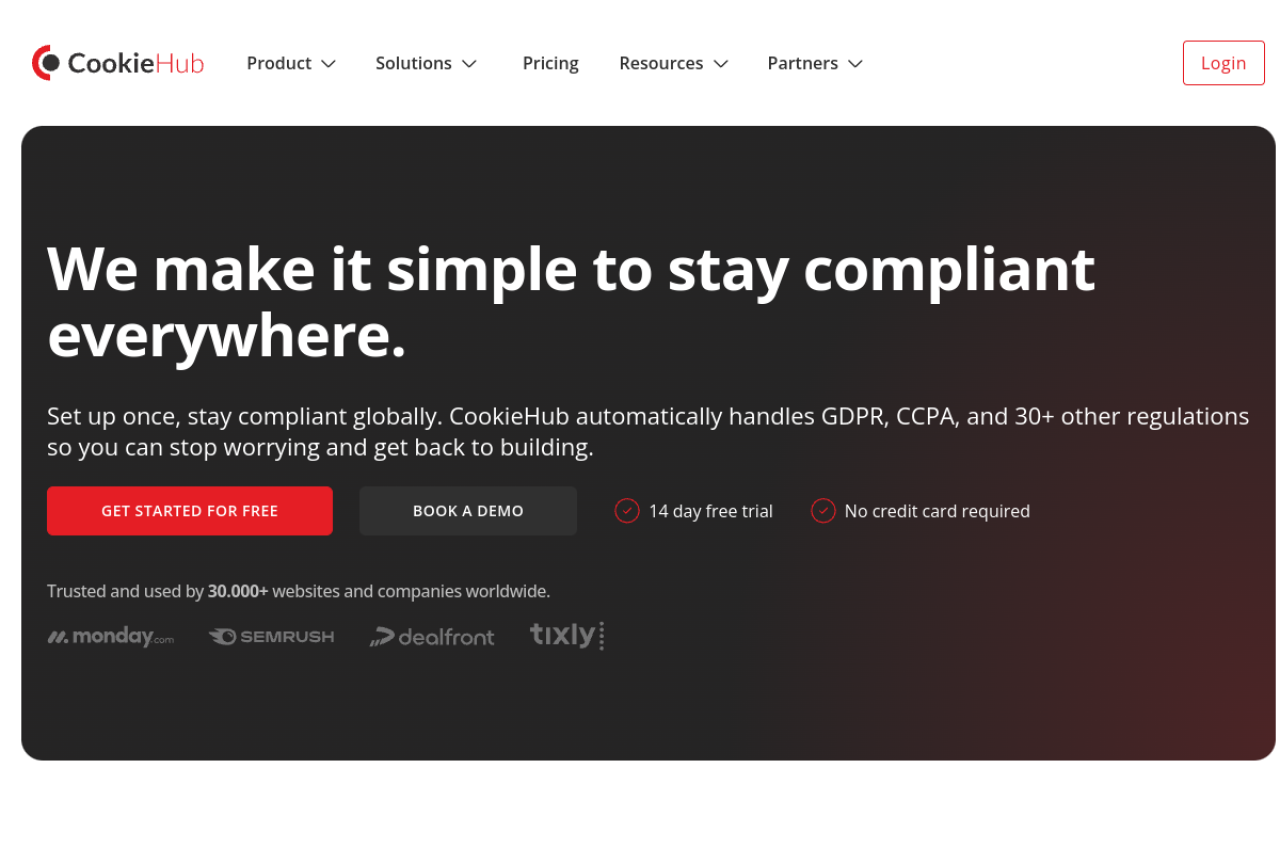Image resolution: width=1280 pixels, height=853 pixels.
Task: Click the monday.com logo
Action: pyautogui.click(x=111, y=637)
